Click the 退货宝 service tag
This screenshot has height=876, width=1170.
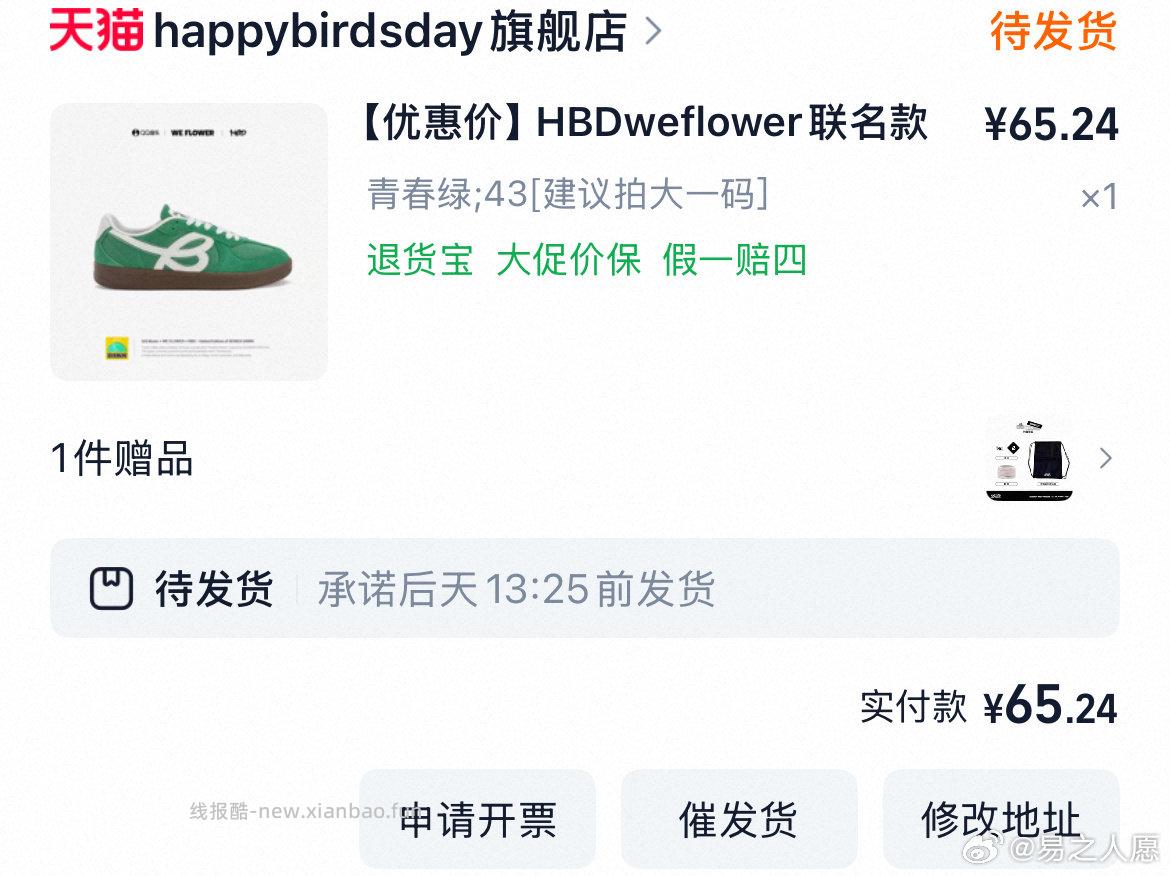point(420,261)
